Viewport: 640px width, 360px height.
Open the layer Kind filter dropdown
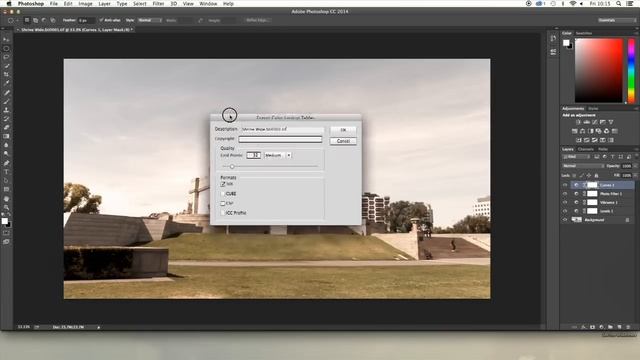[576, 157]
